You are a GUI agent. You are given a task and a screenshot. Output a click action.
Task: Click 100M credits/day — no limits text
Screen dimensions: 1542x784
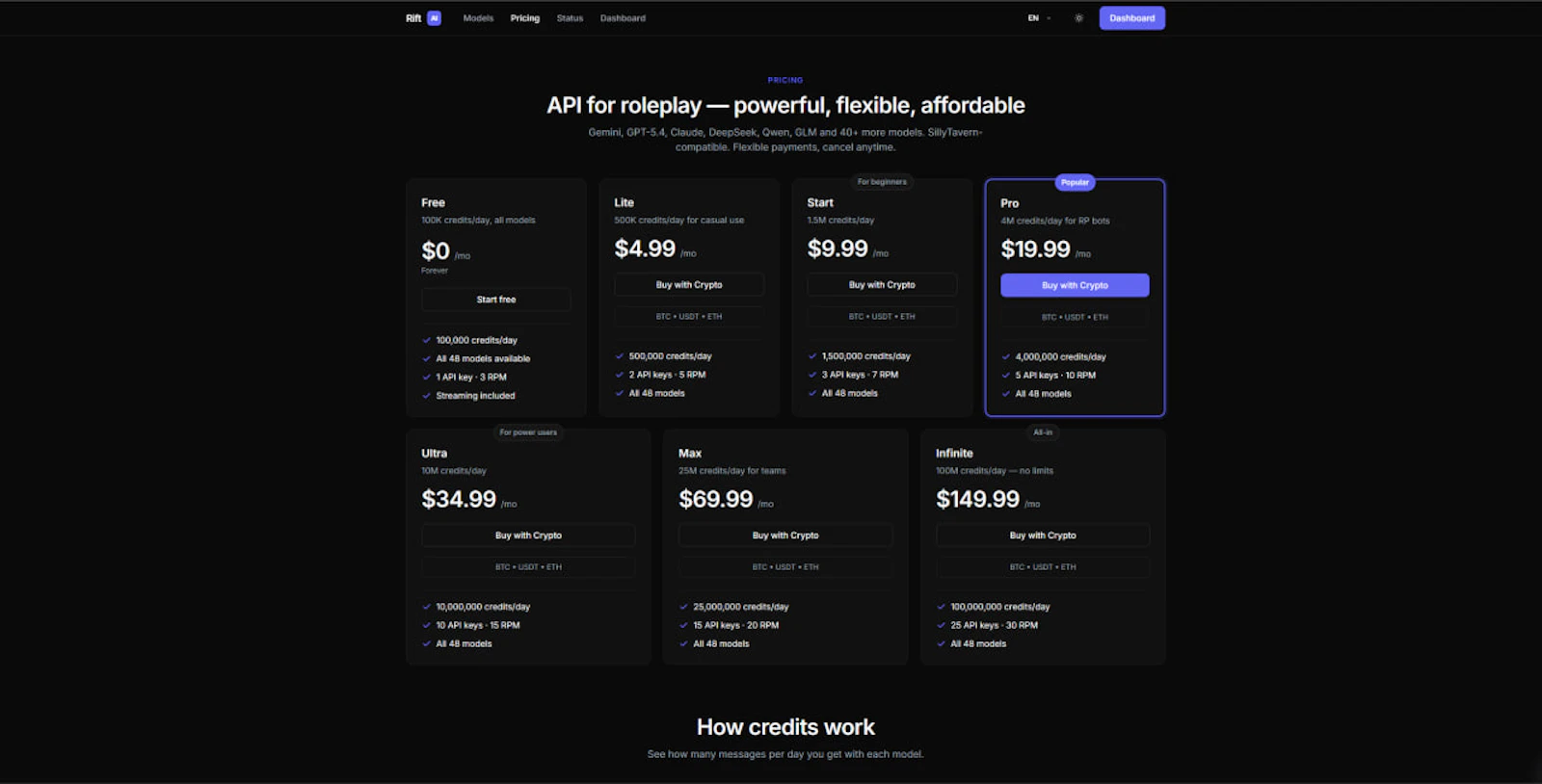[x=995, y=471]
